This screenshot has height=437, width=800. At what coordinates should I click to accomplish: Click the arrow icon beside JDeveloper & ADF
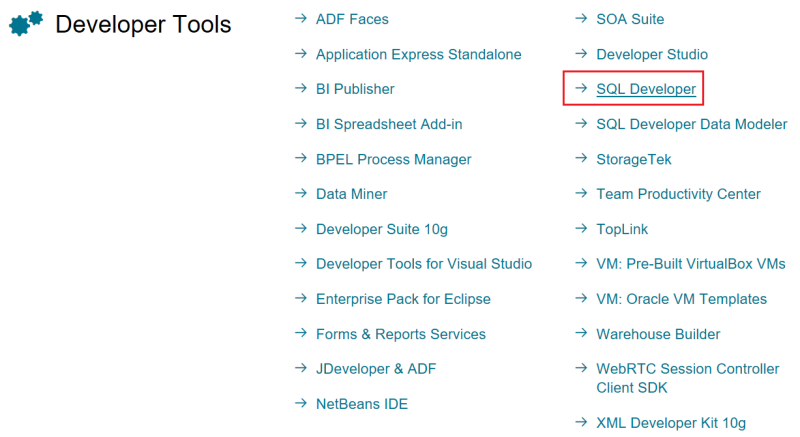point(301,368)
